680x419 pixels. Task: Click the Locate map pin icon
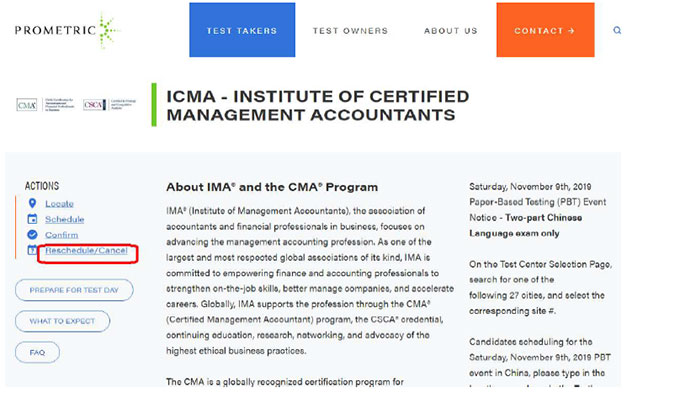coord(32,204)
